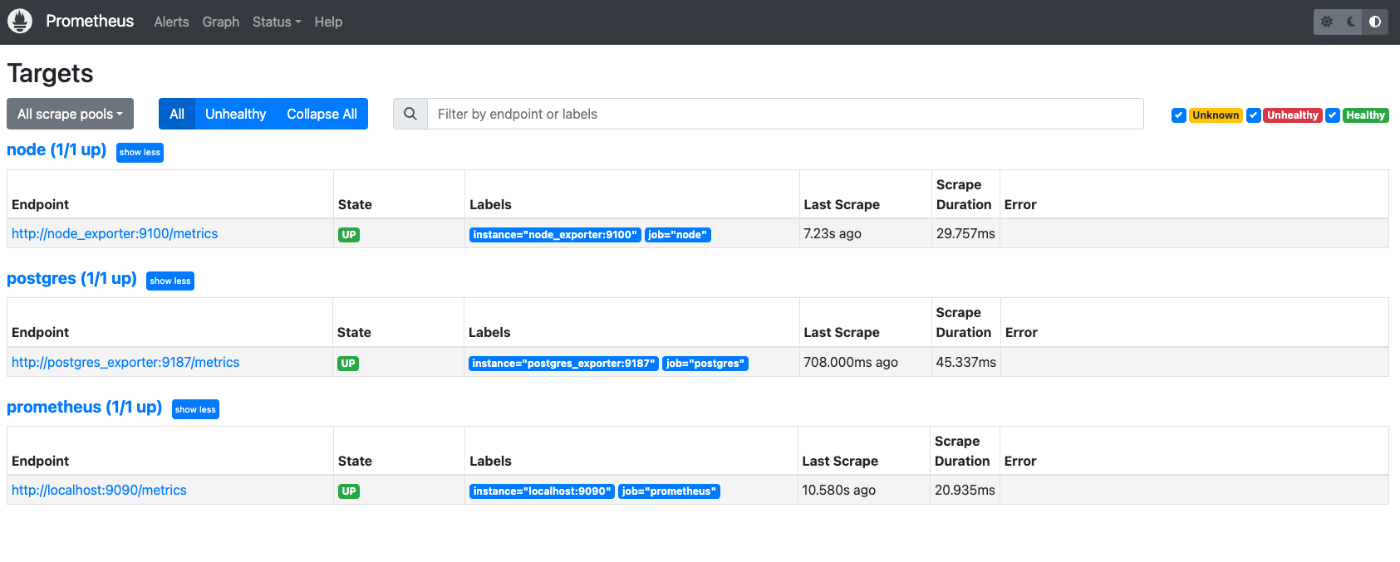Show only Unhealthy targets

tap(236, 114)
